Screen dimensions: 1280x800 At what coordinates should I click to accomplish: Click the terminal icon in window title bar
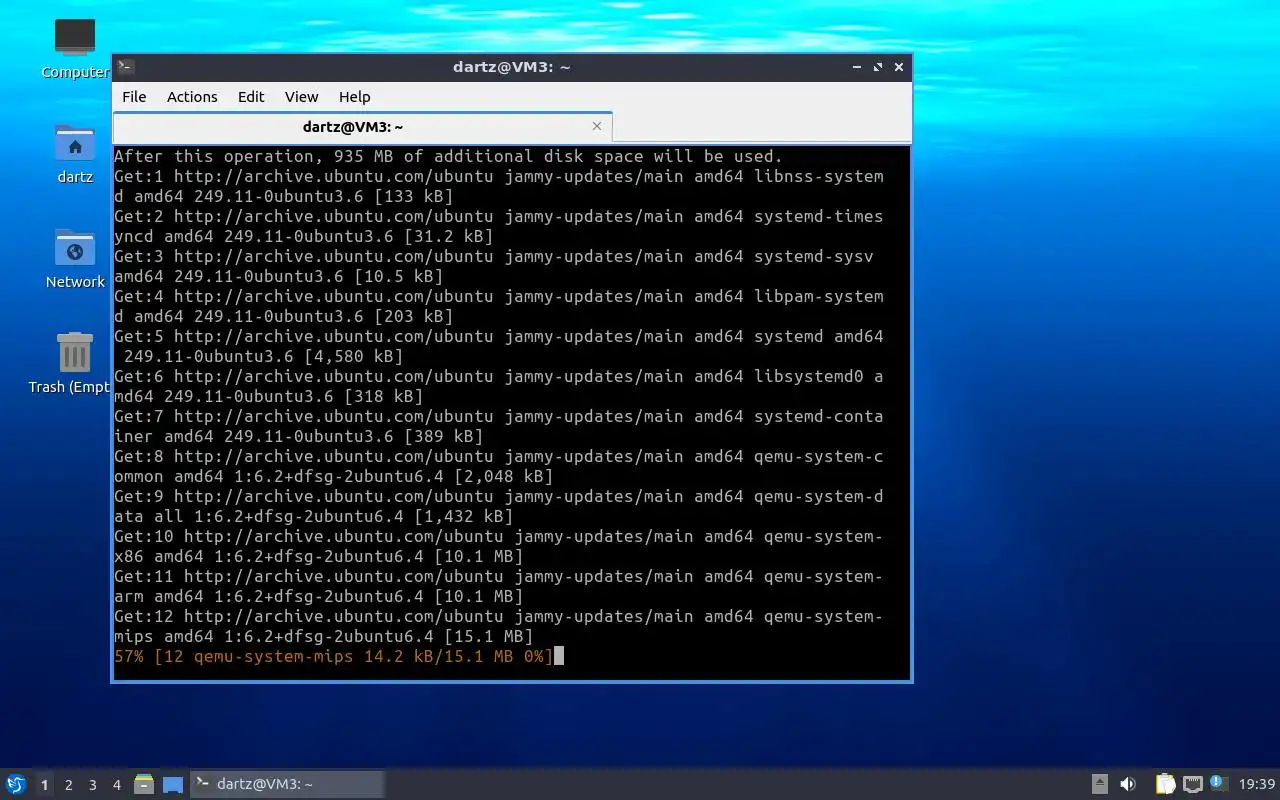point(126,67)
